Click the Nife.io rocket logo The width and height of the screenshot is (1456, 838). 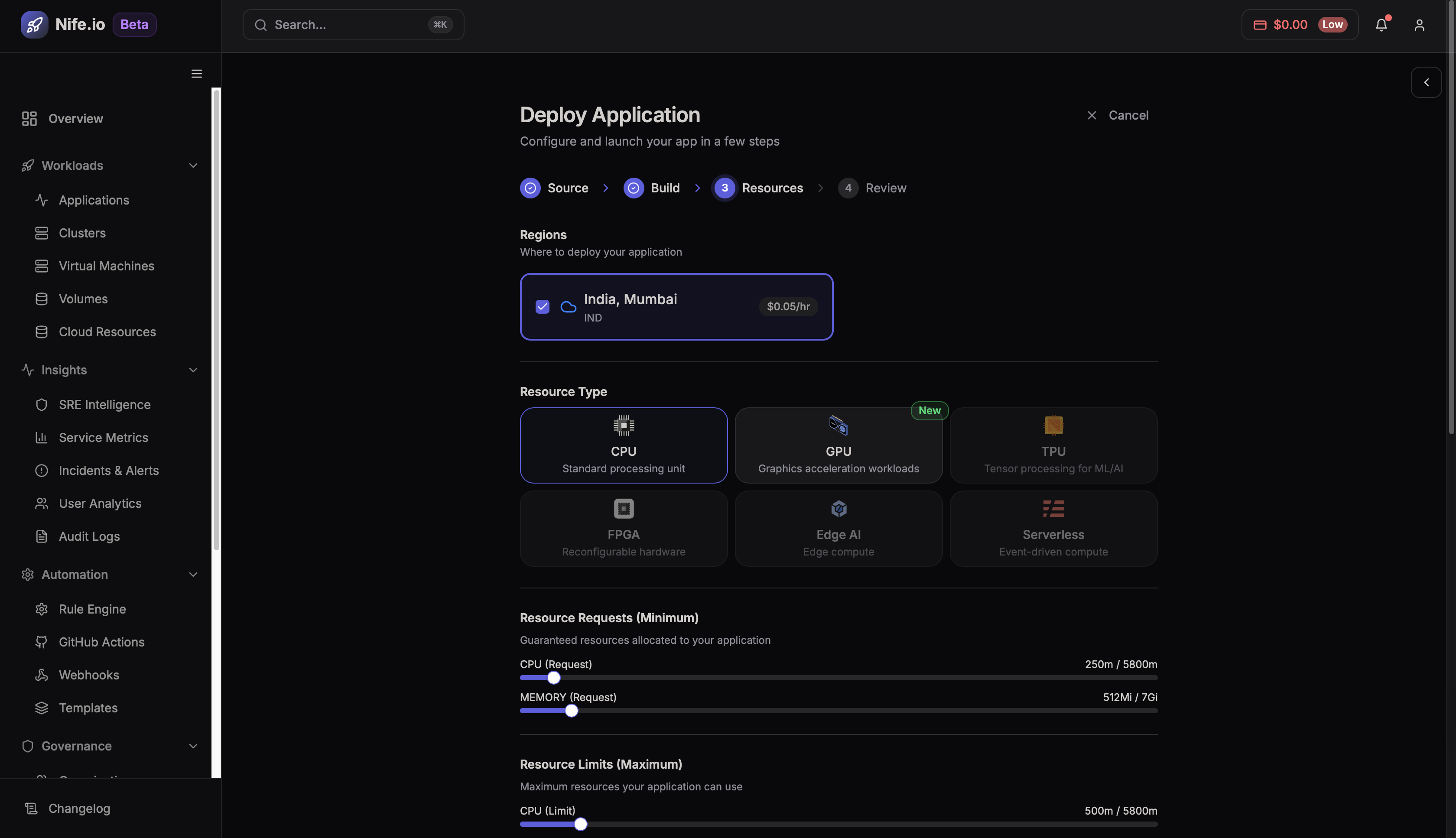pyautogui.click(x=35, y=25)
